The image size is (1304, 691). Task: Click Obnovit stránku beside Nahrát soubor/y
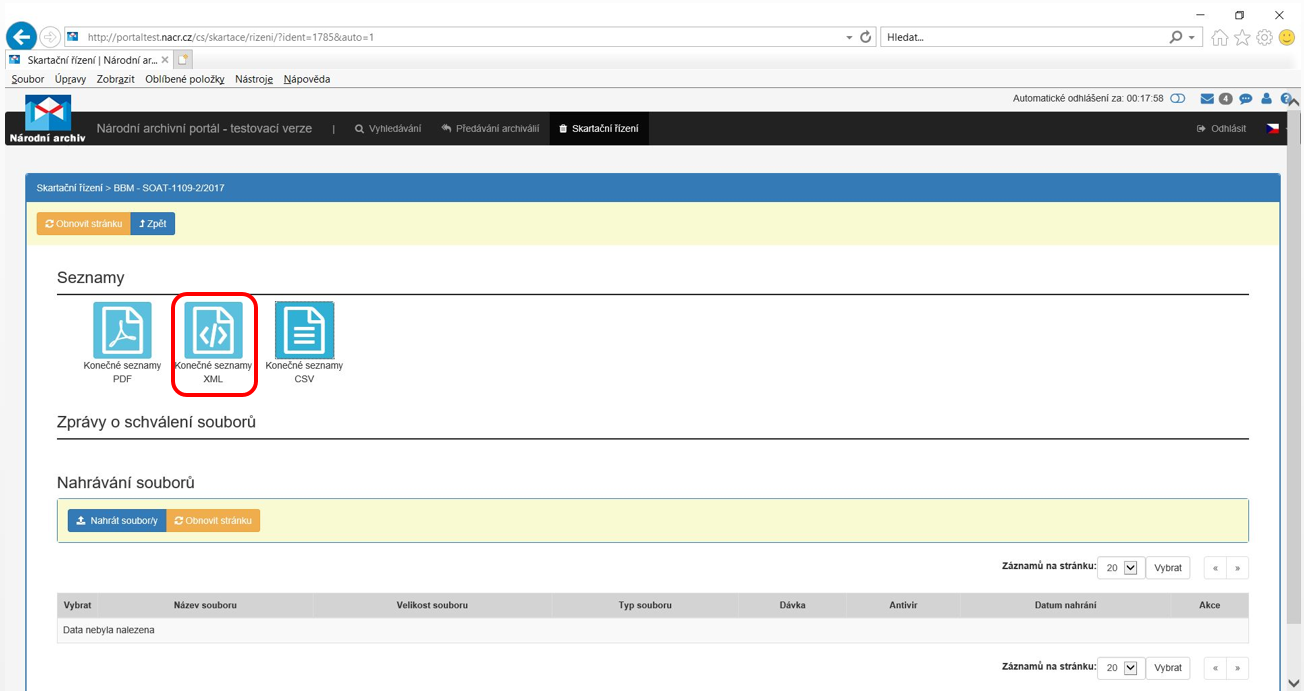213,521
